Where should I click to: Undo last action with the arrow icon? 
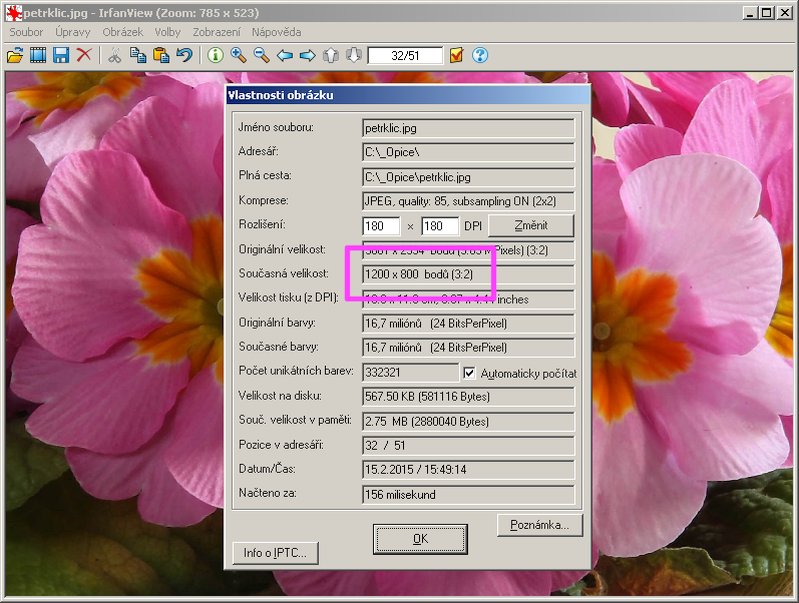pyautogui.click(x=184, y=55)
